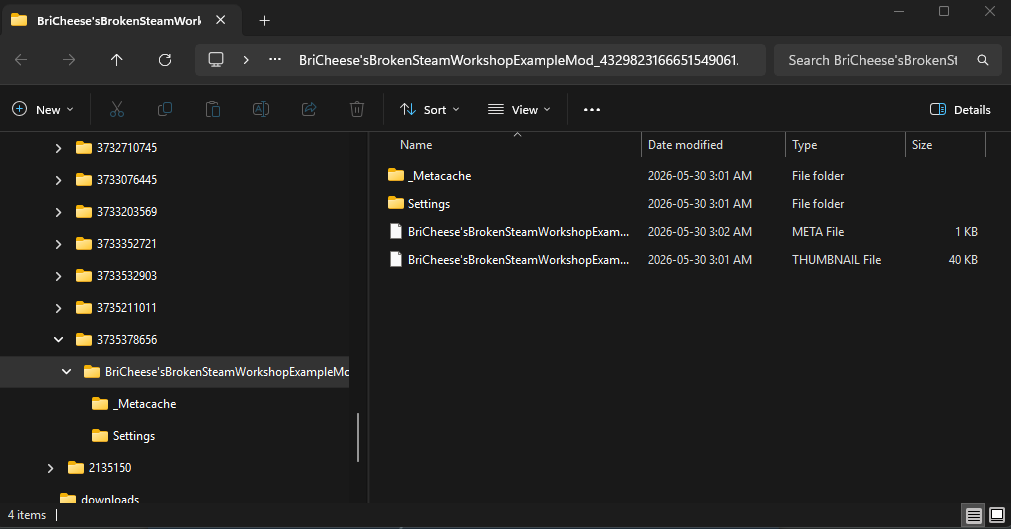
Task: Go back to previous folder
Action: pyautogui.click(x=21, y=60)
